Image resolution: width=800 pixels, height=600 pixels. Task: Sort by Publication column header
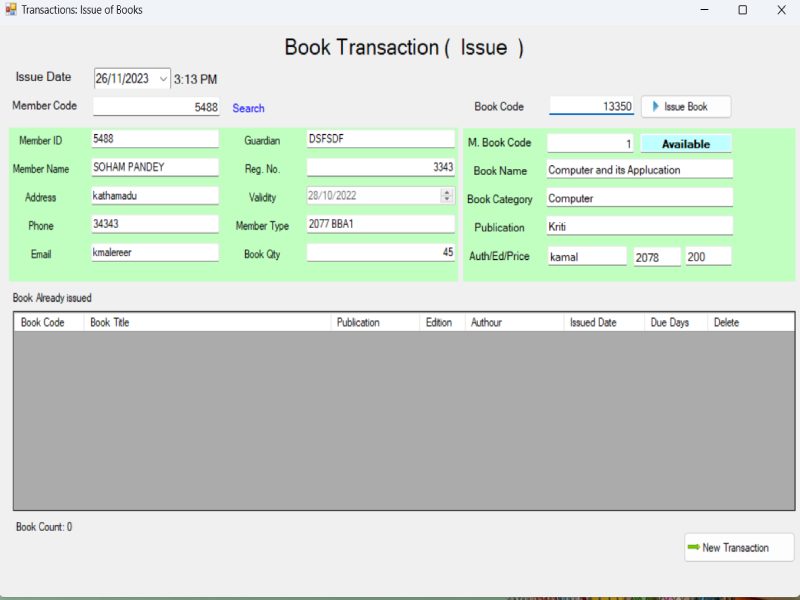[x=374, y=322]
